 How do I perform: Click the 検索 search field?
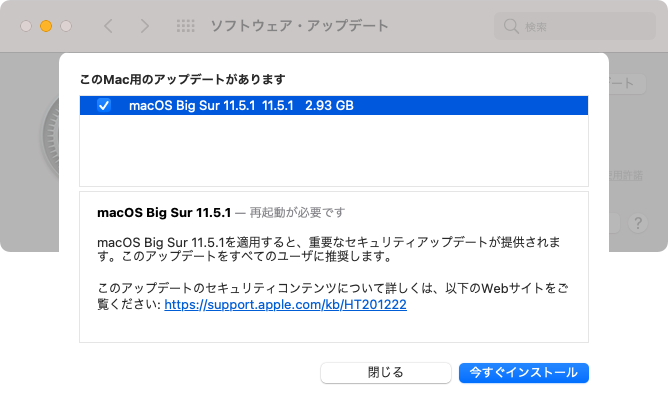[575, 26]
